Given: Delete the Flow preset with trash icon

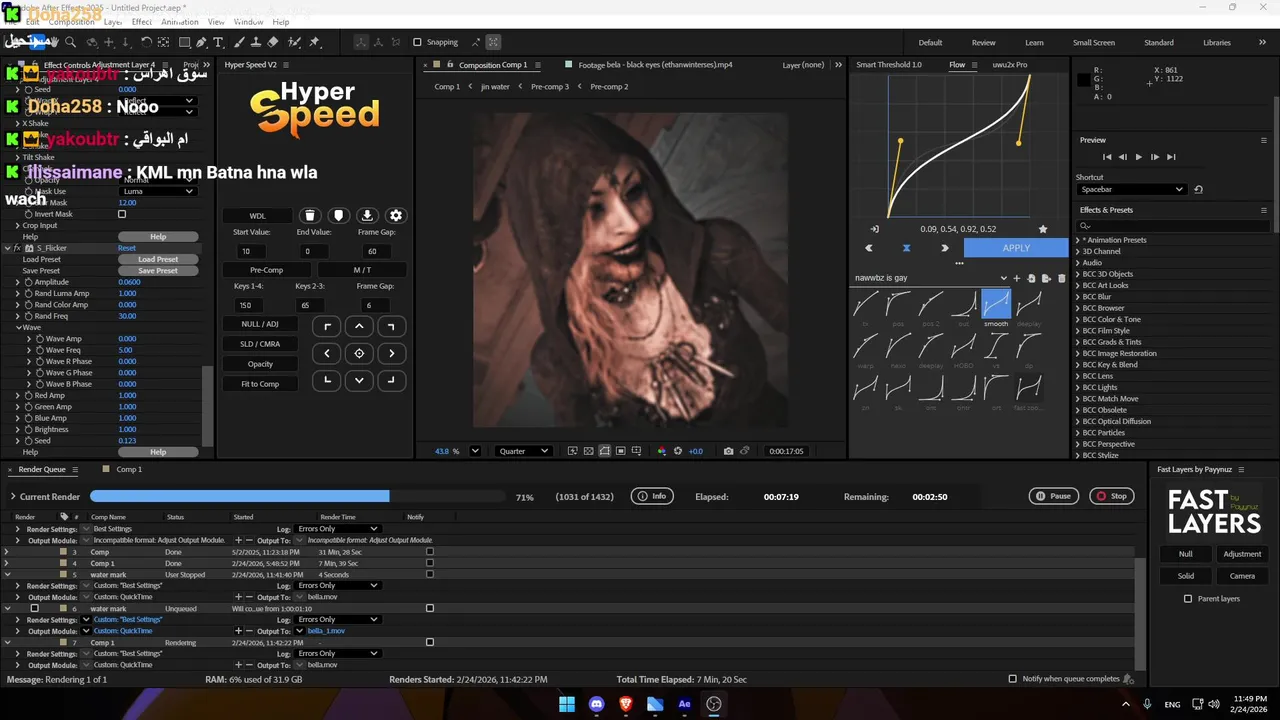Looking at the screenshot, I should pyautogui.click(x=1062, y=279).
